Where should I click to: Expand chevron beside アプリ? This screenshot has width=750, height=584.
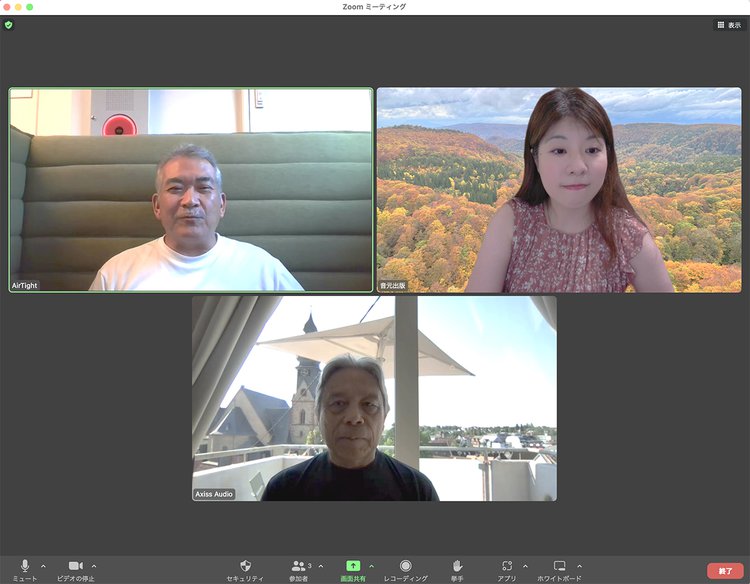point(525,566)
